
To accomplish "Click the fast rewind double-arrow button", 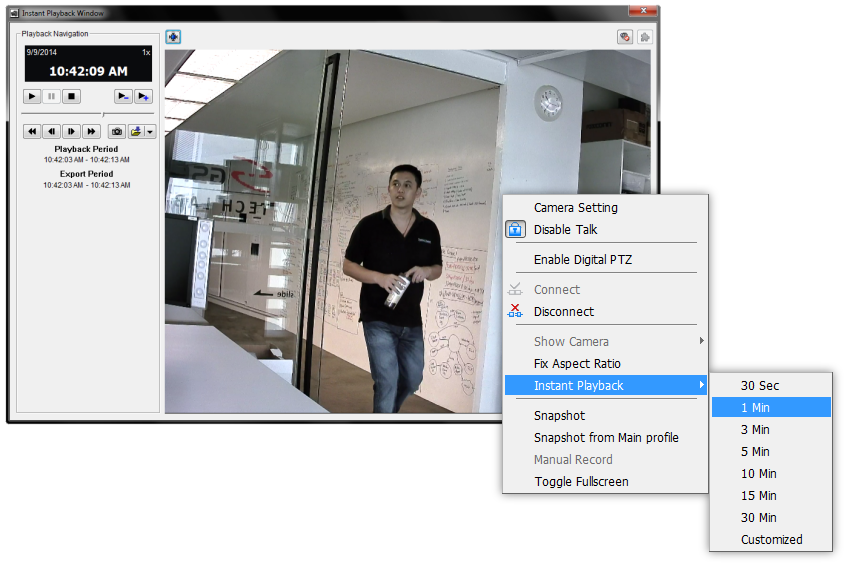I will pos(31,131).
